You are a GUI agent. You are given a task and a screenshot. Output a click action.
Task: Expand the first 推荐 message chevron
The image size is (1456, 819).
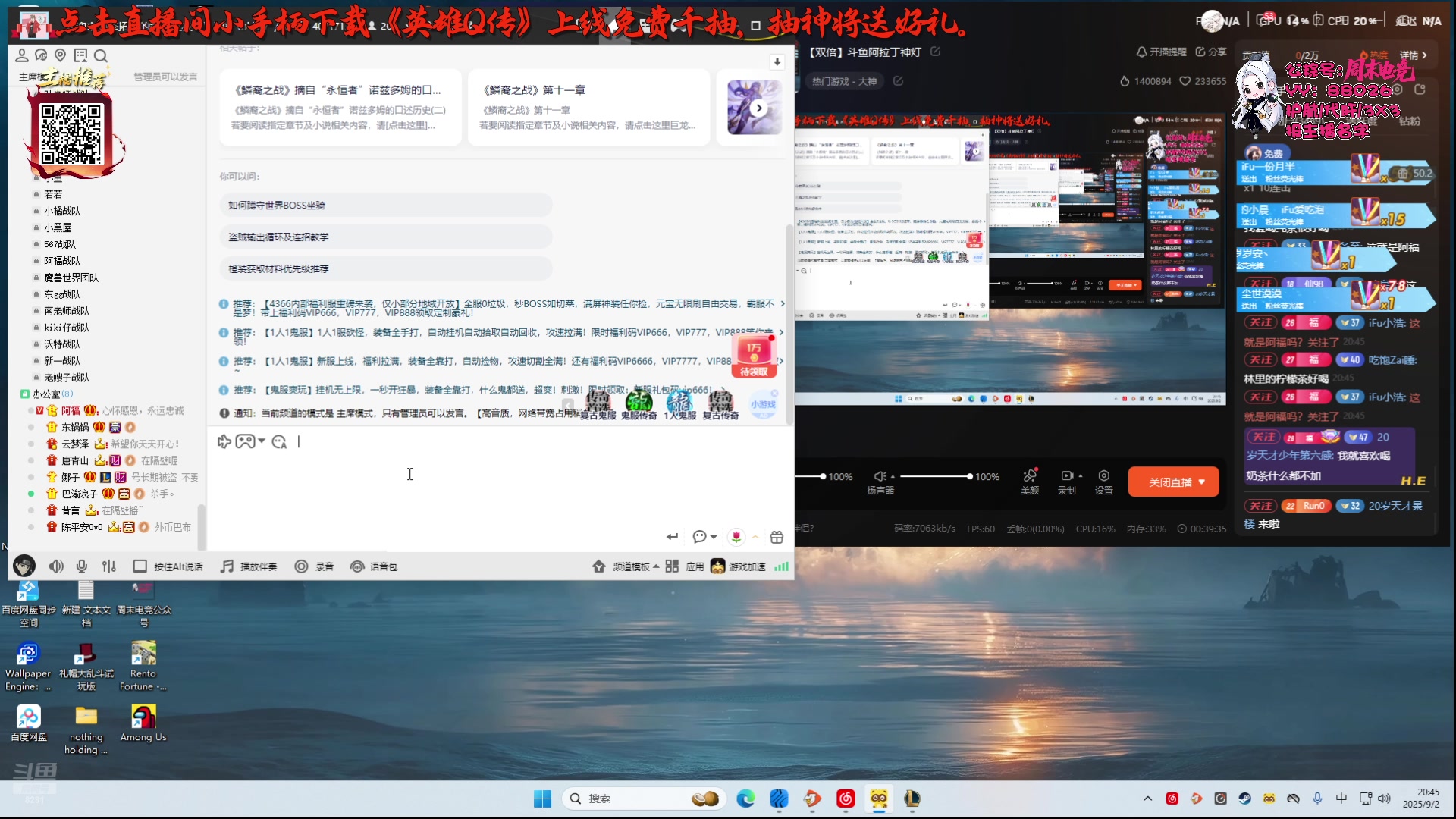tap(782, 303)
